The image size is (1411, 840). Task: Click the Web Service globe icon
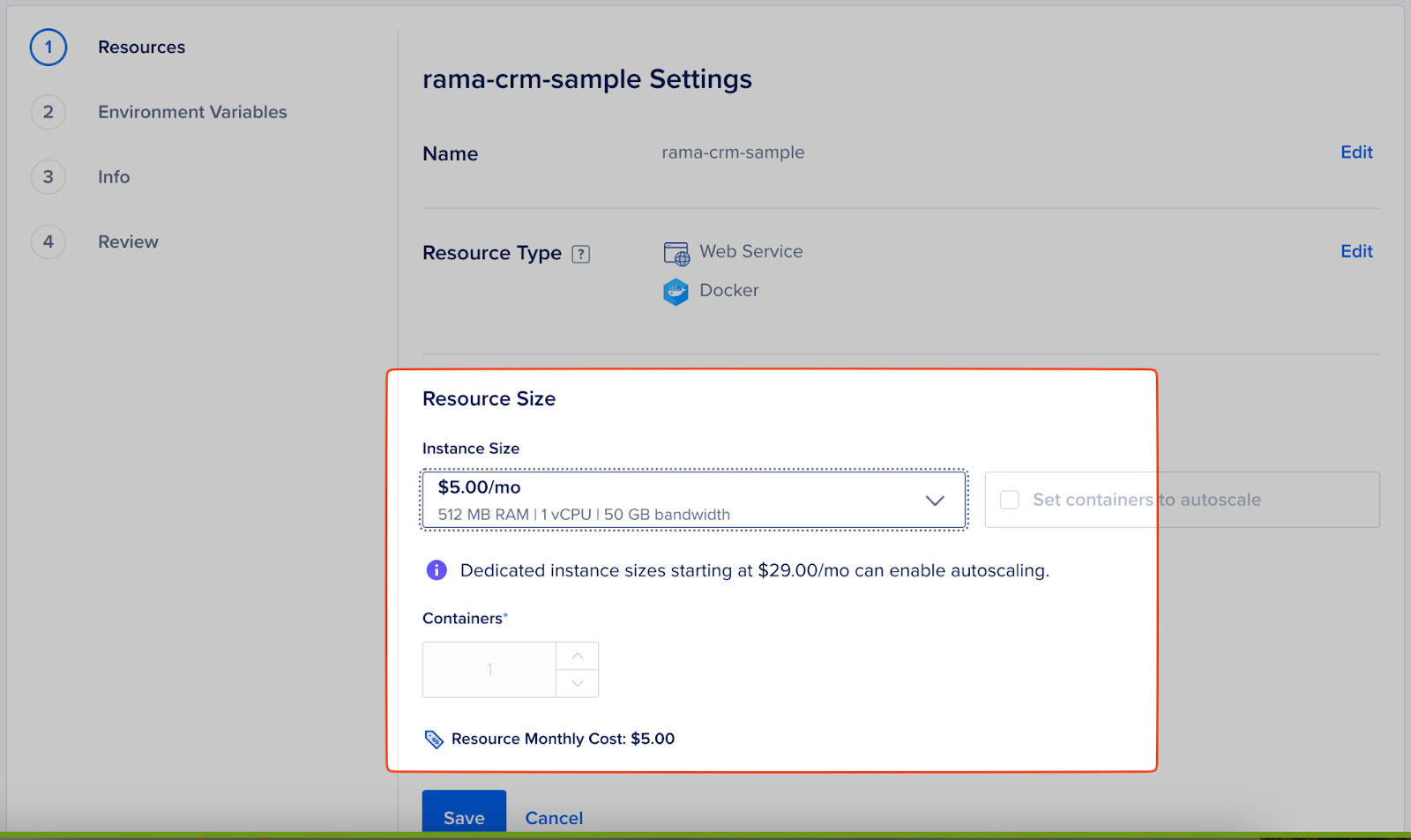click(676, 254)
